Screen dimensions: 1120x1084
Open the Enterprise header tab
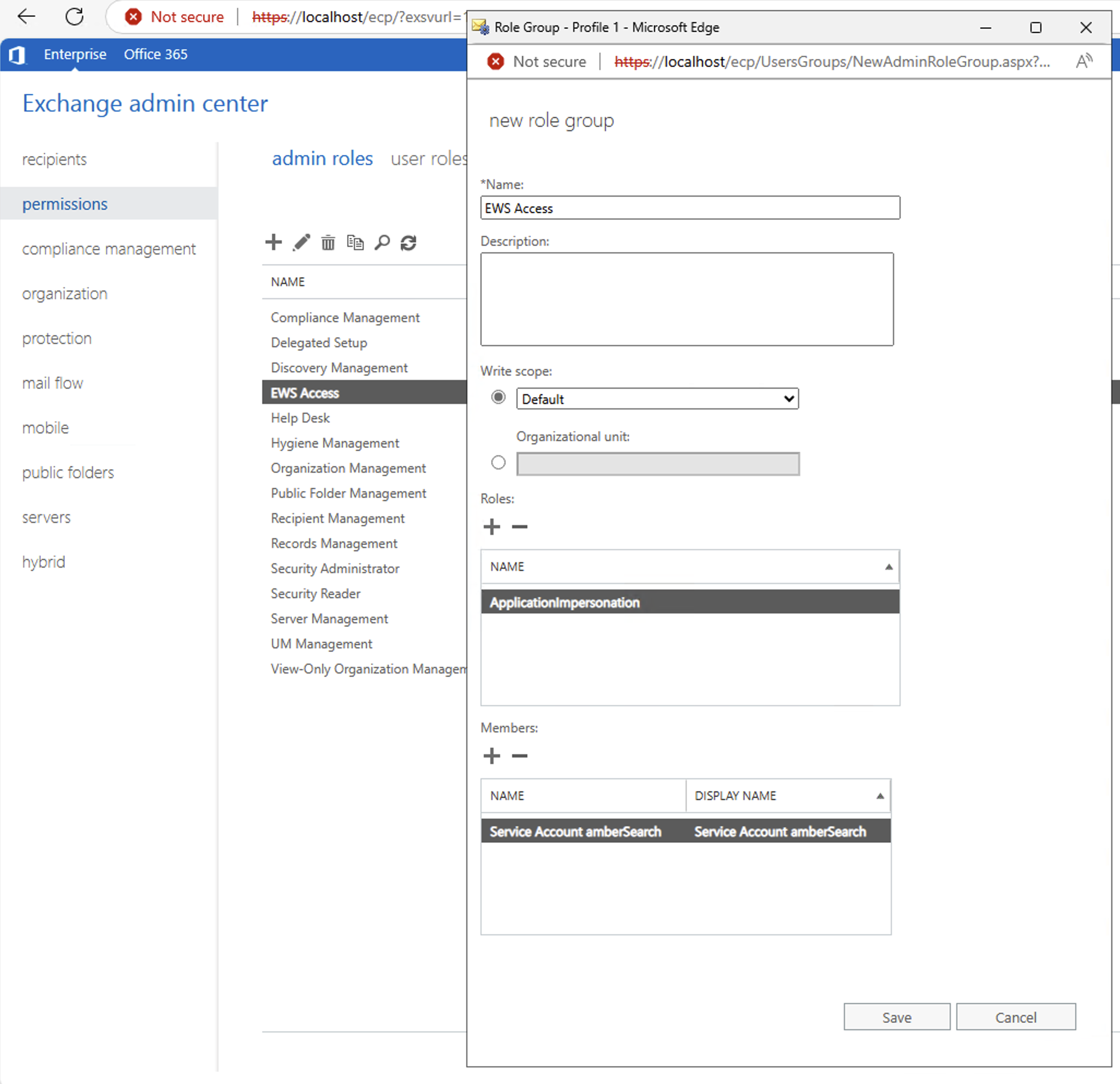point(75,54)
